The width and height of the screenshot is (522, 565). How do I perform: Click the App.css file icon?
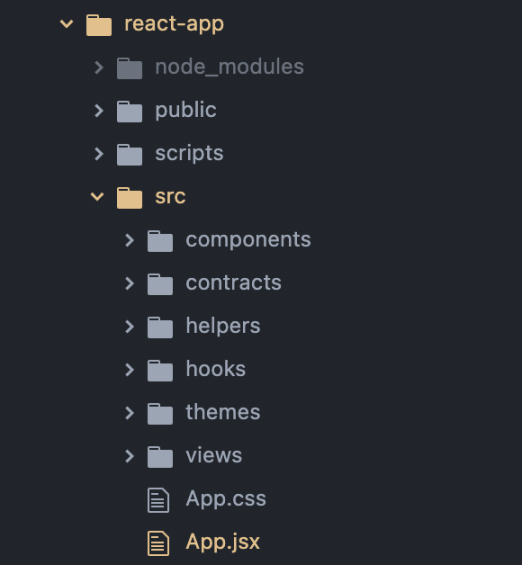pos(158,500)
